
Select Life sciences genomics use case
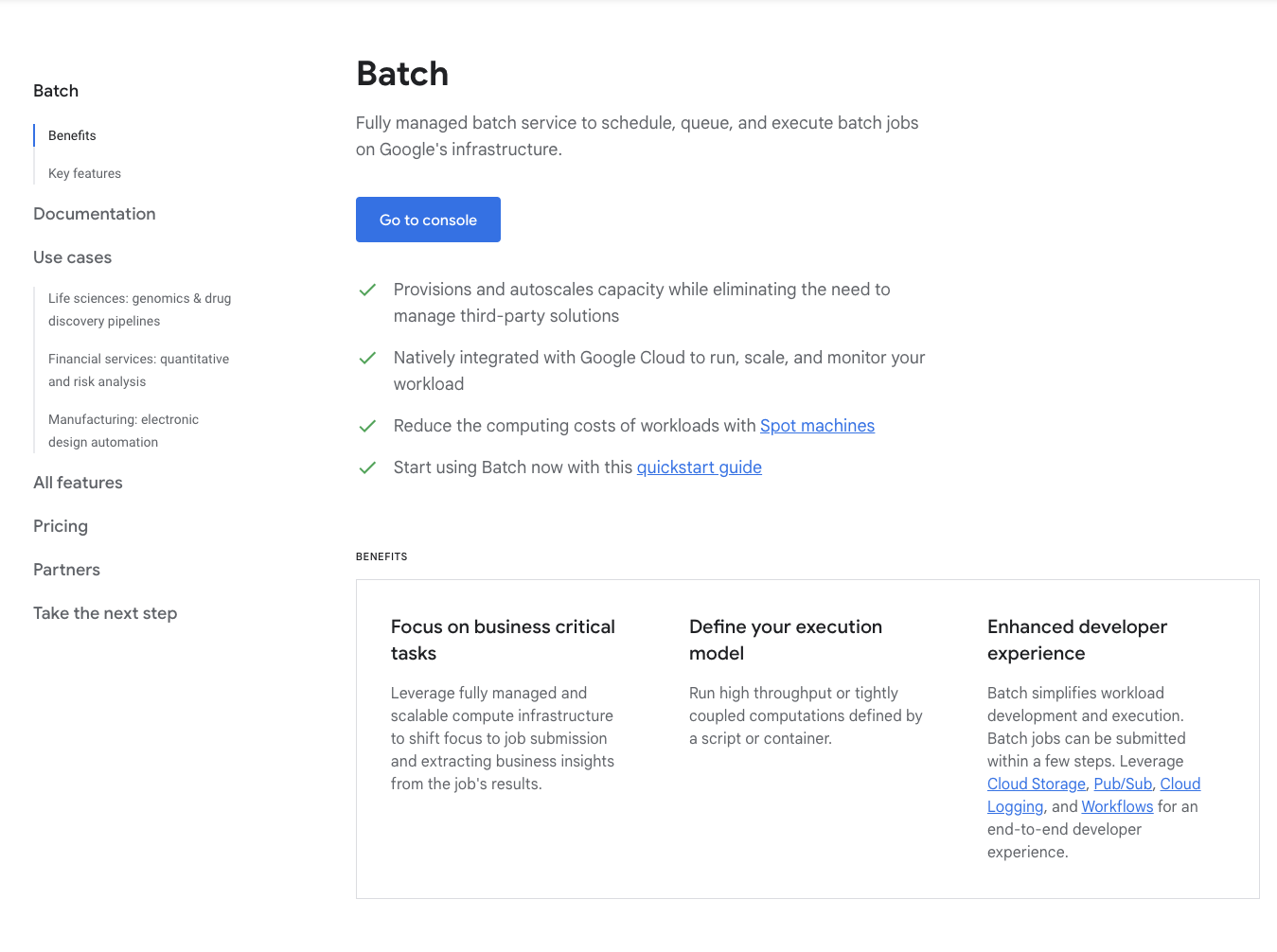point(139,309)
